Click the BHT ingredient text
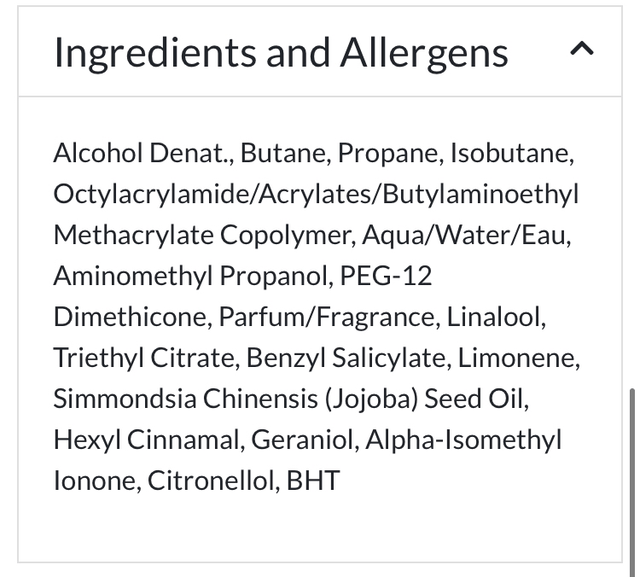Viewport: 640px width, 577px height. (312, 481)
